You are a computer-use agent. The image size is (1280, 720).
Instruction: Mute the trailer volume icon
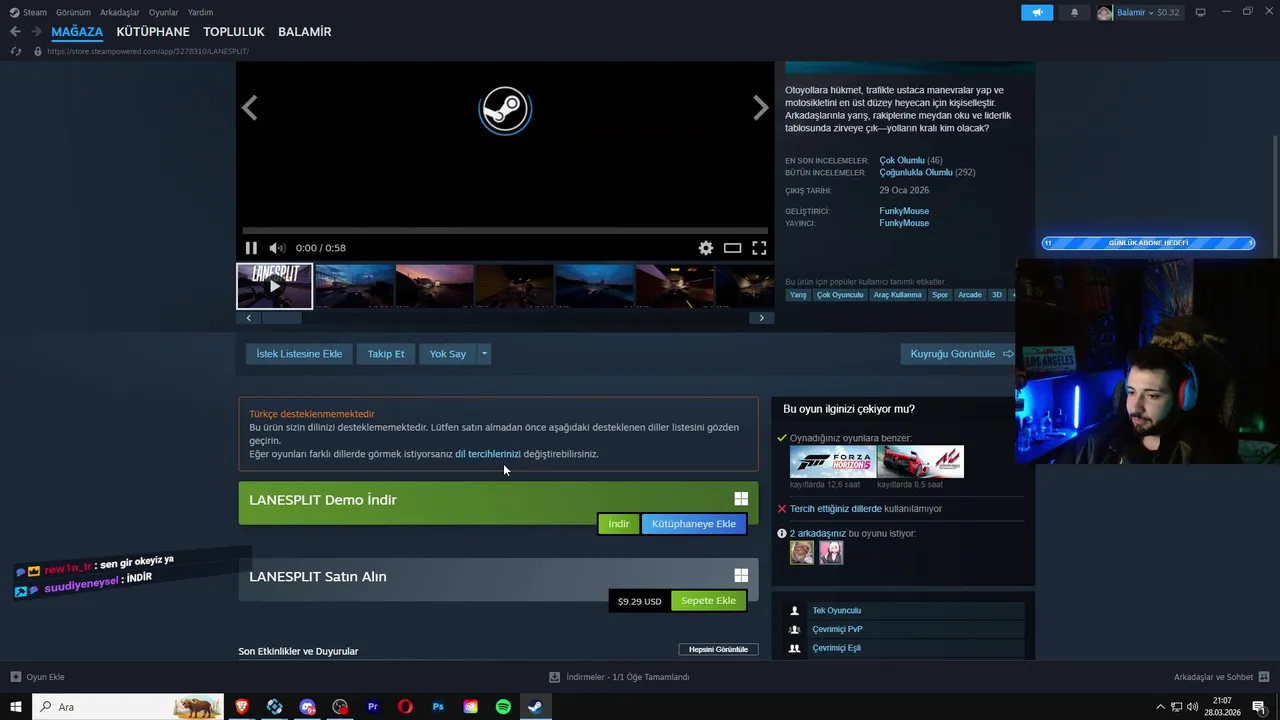pos(277,248)
